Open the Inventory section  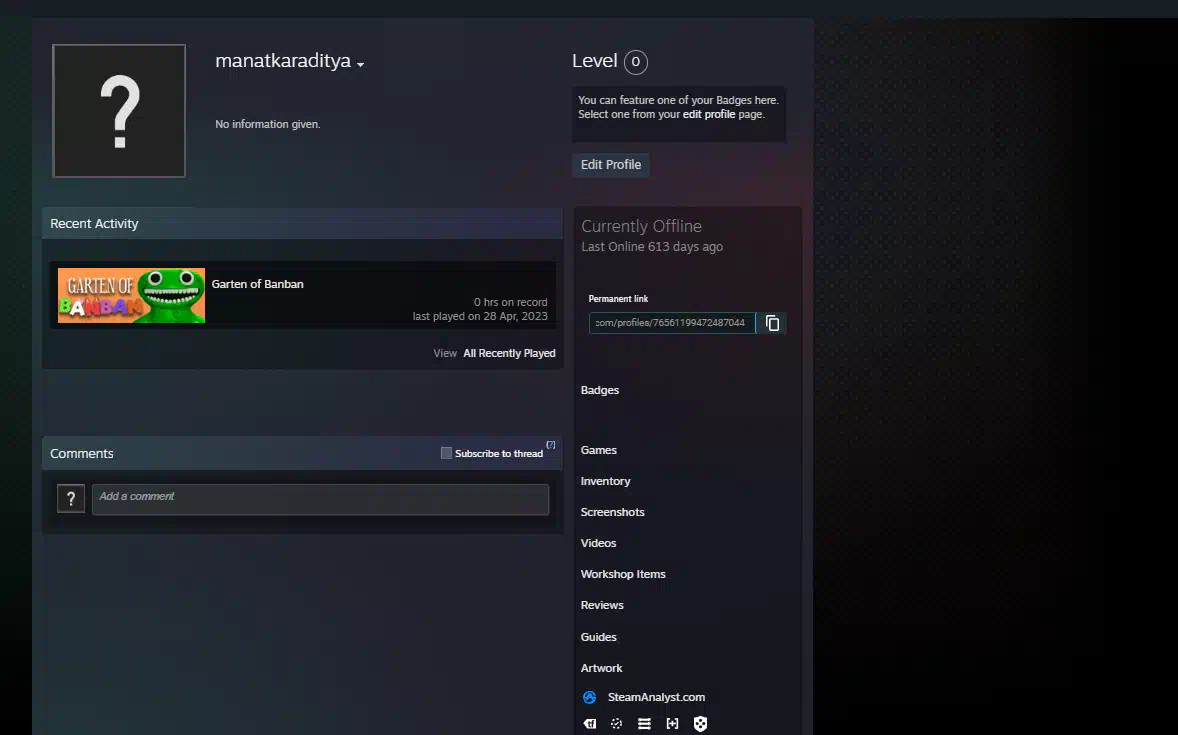click(606, 481)
